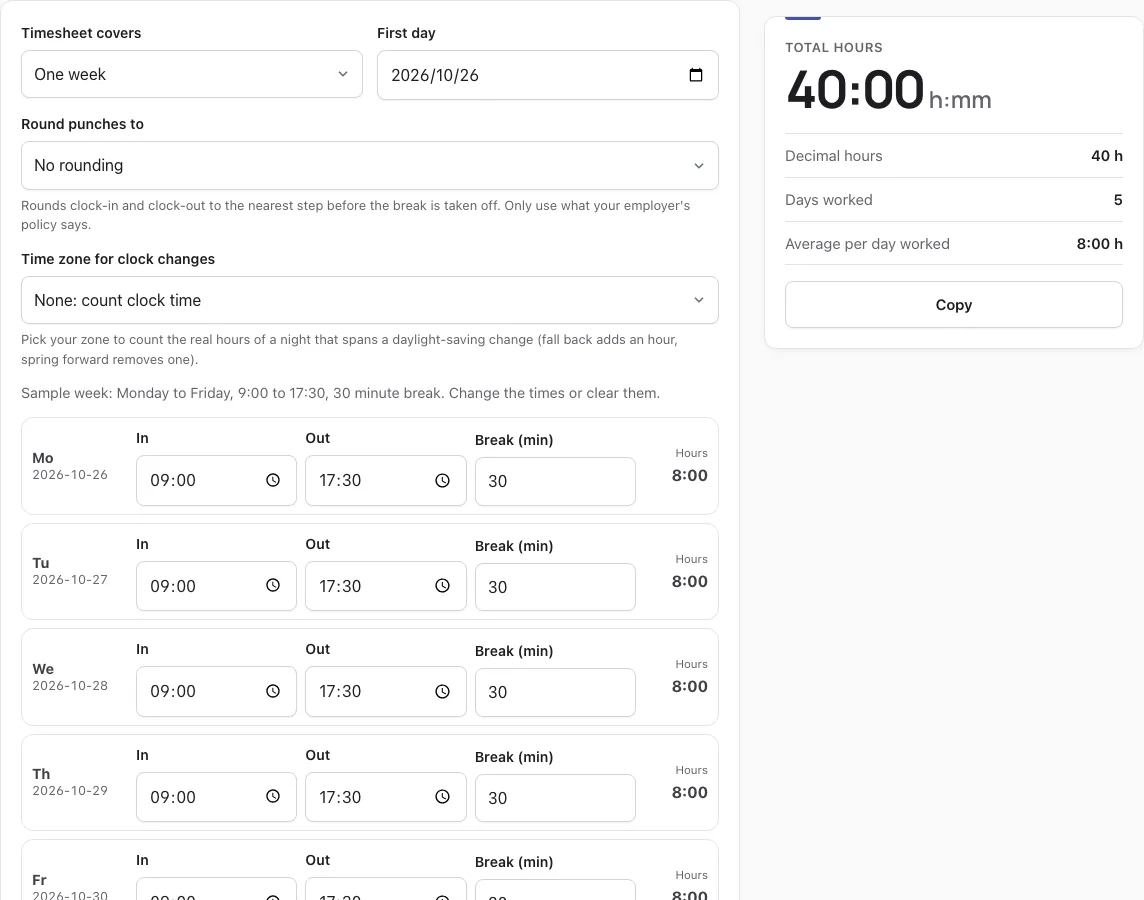The image size is (1144, 900).
Task: Open the clock picker for Thursday Out
Action: [x=442, y=796]
